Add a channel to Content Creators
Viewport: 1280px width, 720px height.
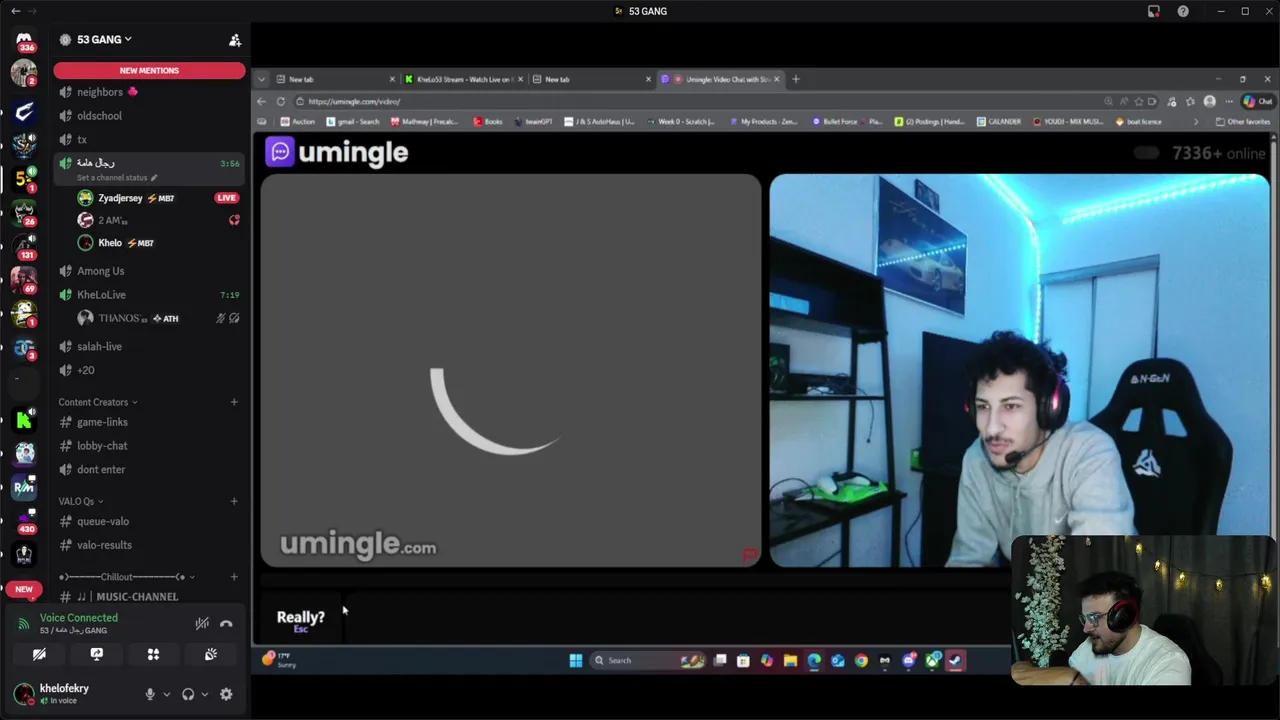[234, 402]
